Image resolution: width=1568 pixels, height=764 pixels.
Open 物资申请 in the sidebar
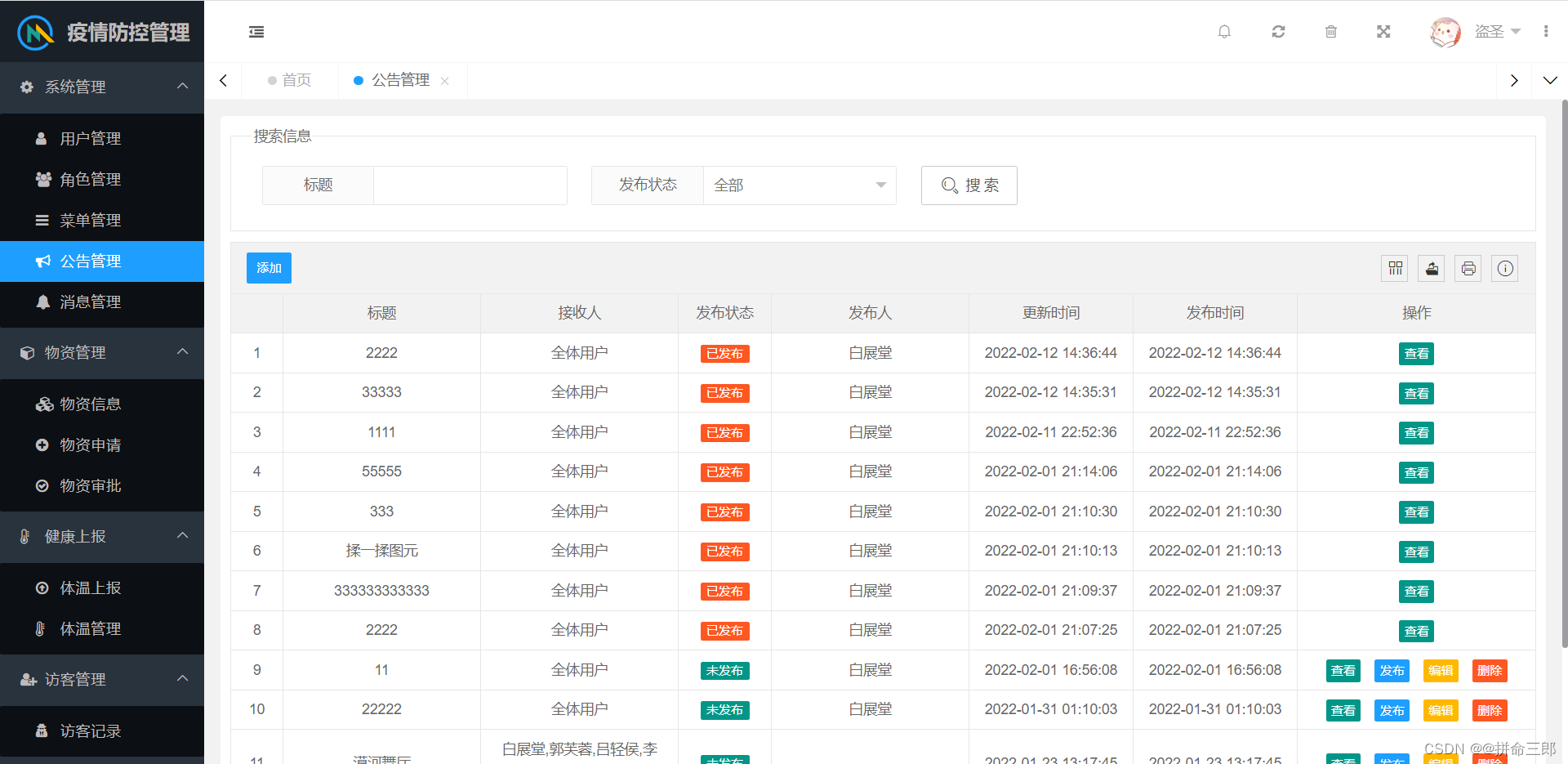(x=102, y=445)
